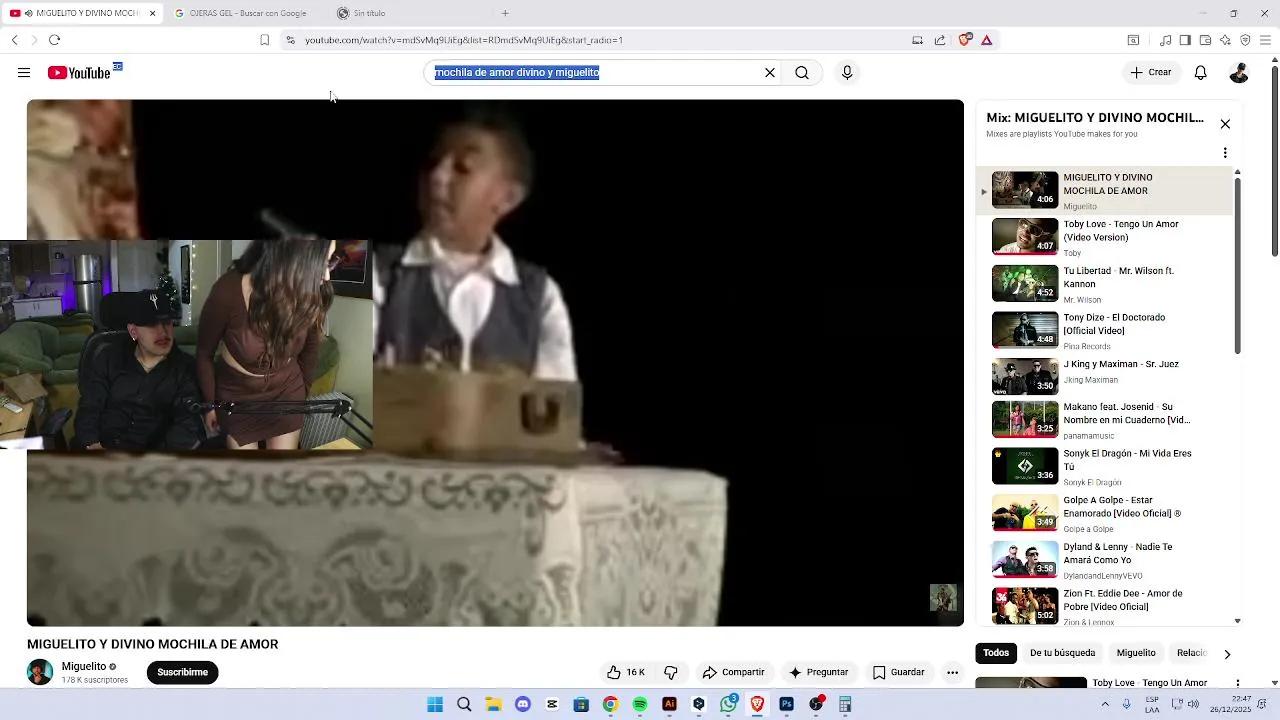The image size is (1280, 720).
Task: Play Tony Dize - El Doctorado
Action: [x=1104, y=331]
